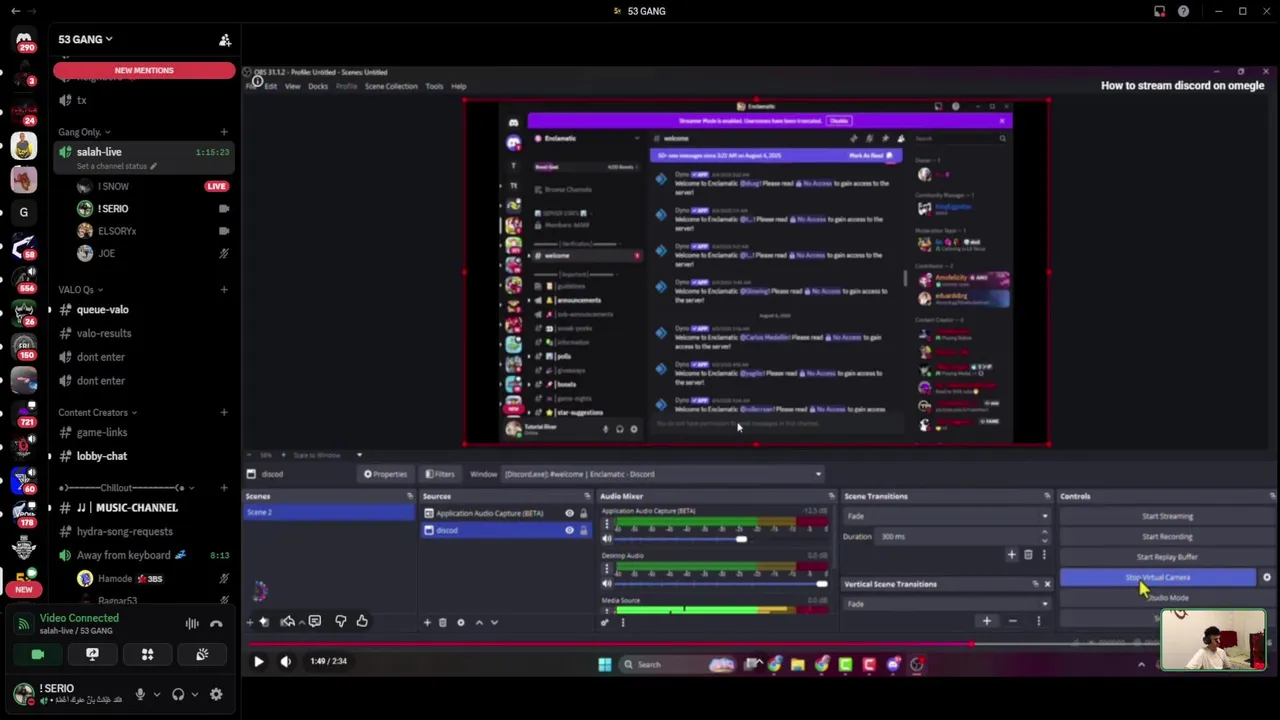Collapse the VALO Qs category
The image size is (1280, 720).
point(80,290)
